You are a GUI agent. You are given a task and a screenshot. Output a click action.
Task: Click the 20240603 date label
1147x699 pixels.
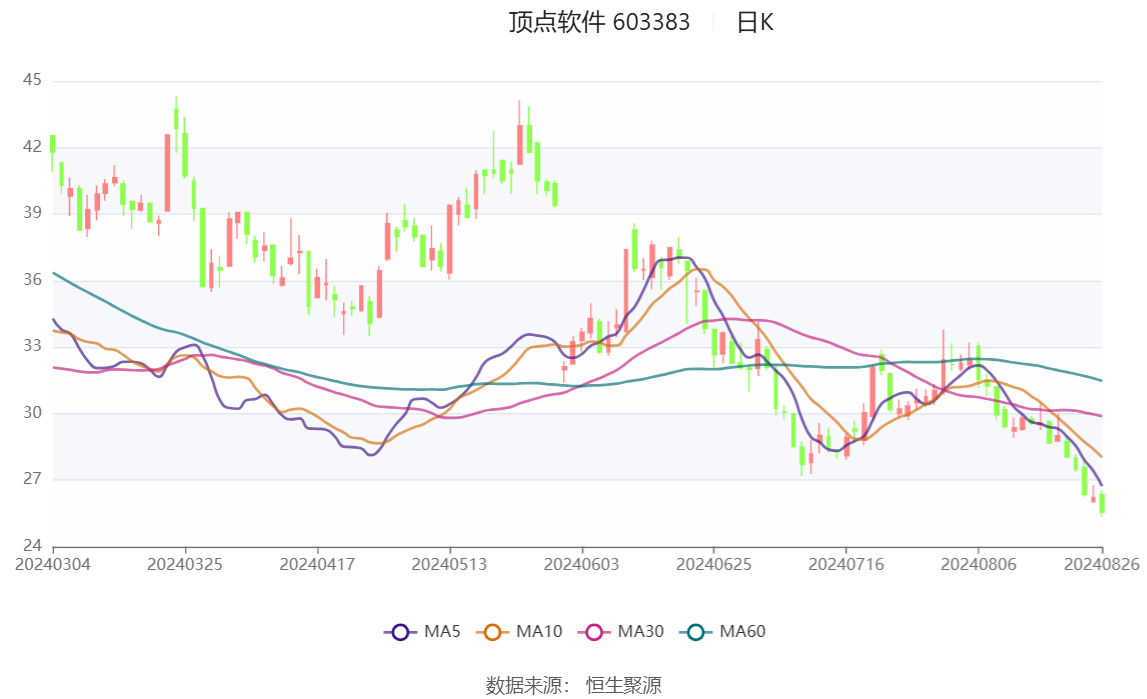pyautogui.click(x=582, y=564)
